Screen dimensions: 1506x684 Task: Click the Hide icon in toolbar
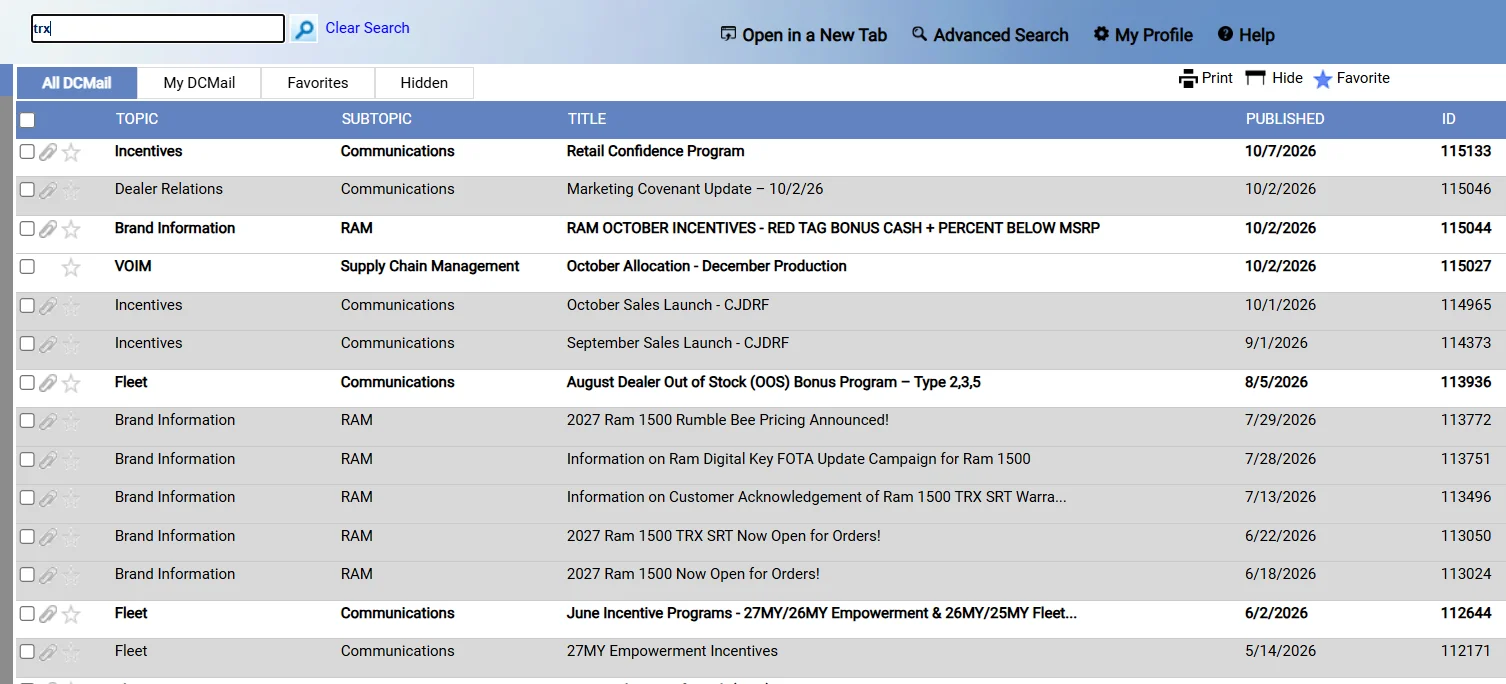(x=1256, y=78)
